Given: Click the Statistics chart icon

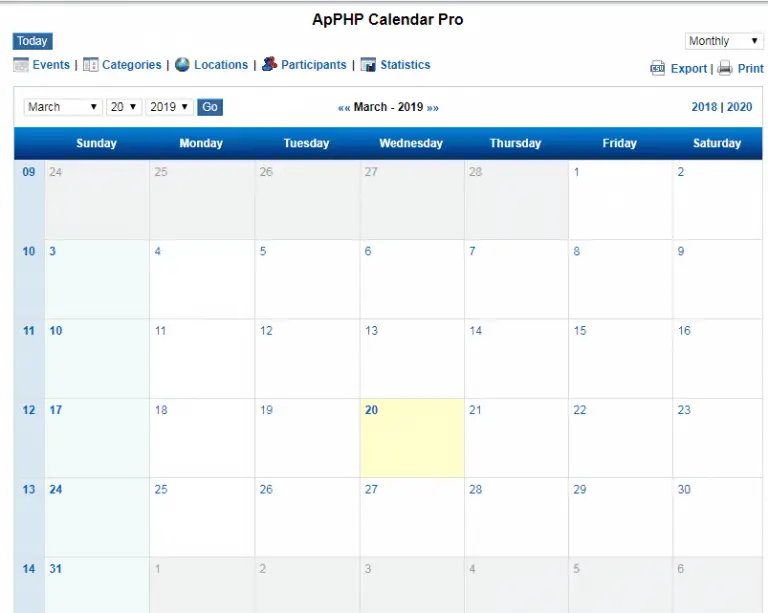Looking at the screenshot, I should click(x=368, y=65).
